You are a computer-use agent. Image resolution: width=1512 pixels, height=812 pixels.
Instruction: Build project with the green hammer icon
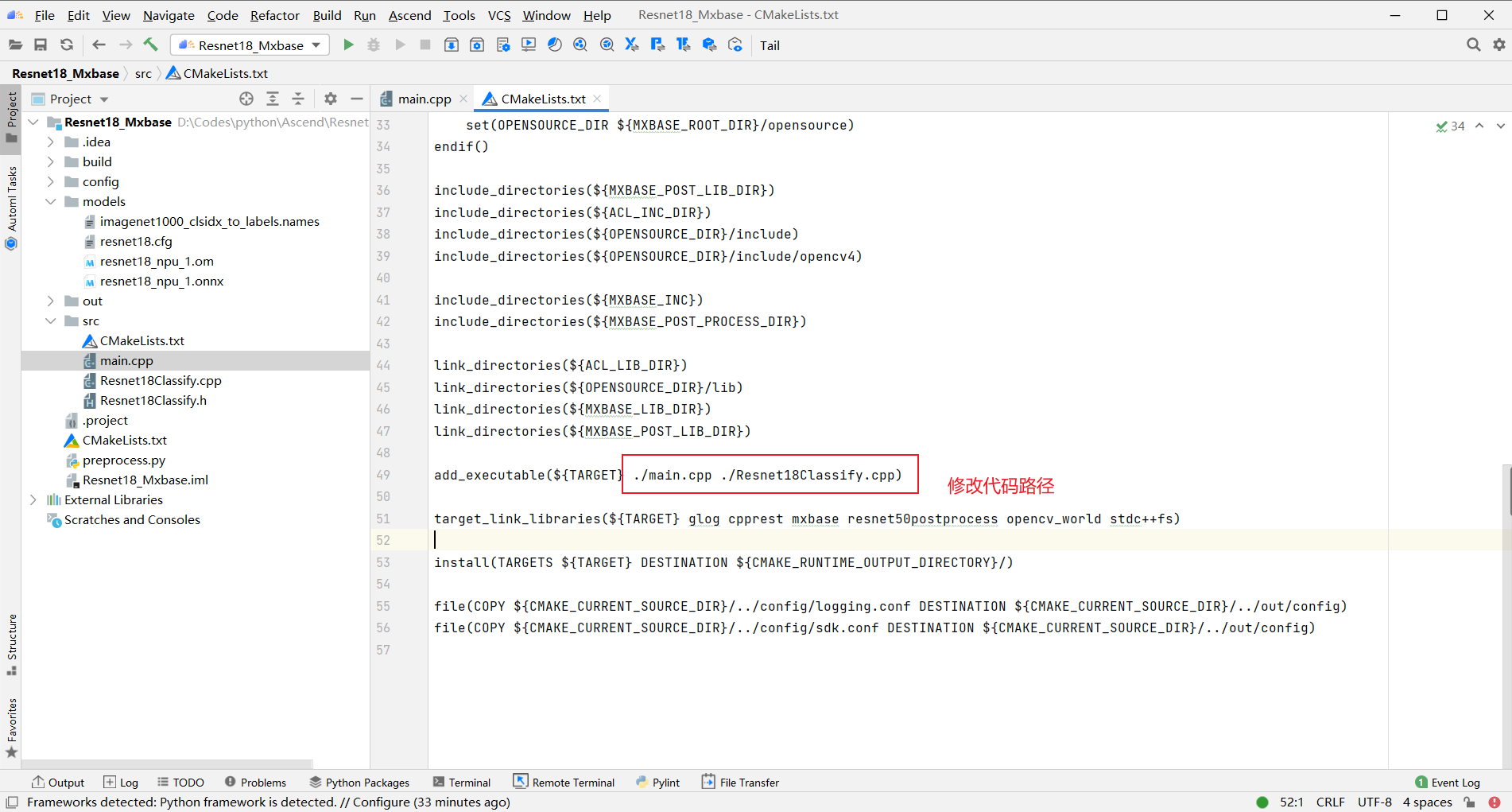[x=151, y=45]
